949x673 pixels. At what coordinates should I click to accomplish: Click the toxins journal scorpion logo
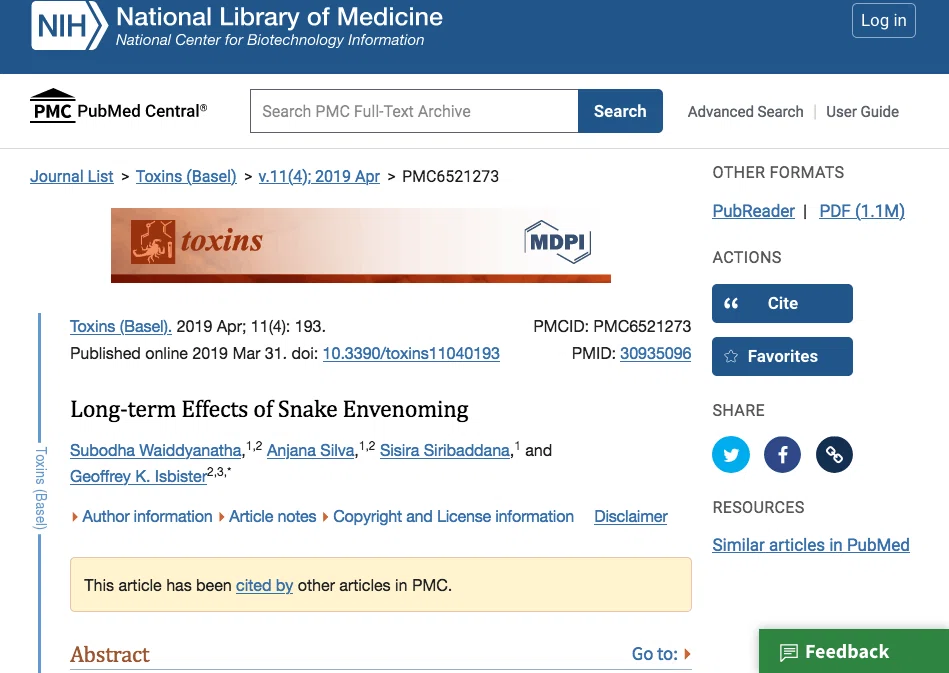[153, 241]
